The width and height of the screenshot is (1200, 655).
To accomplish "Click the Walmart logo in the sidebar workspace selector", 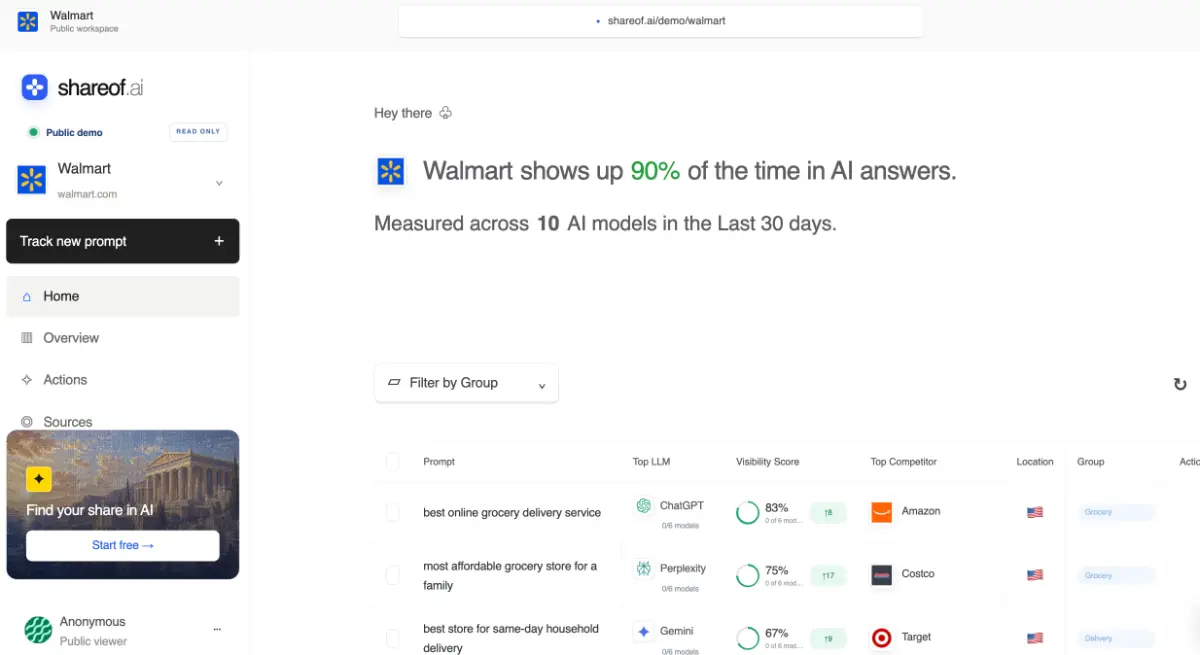I will (x=32, y=180).
